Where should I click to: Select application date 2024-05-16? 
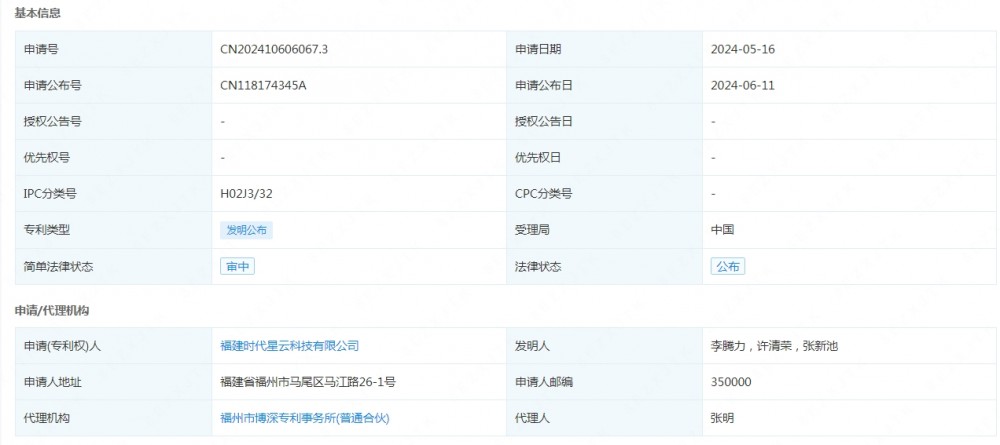pyautogui.click(x=743, y=49)
